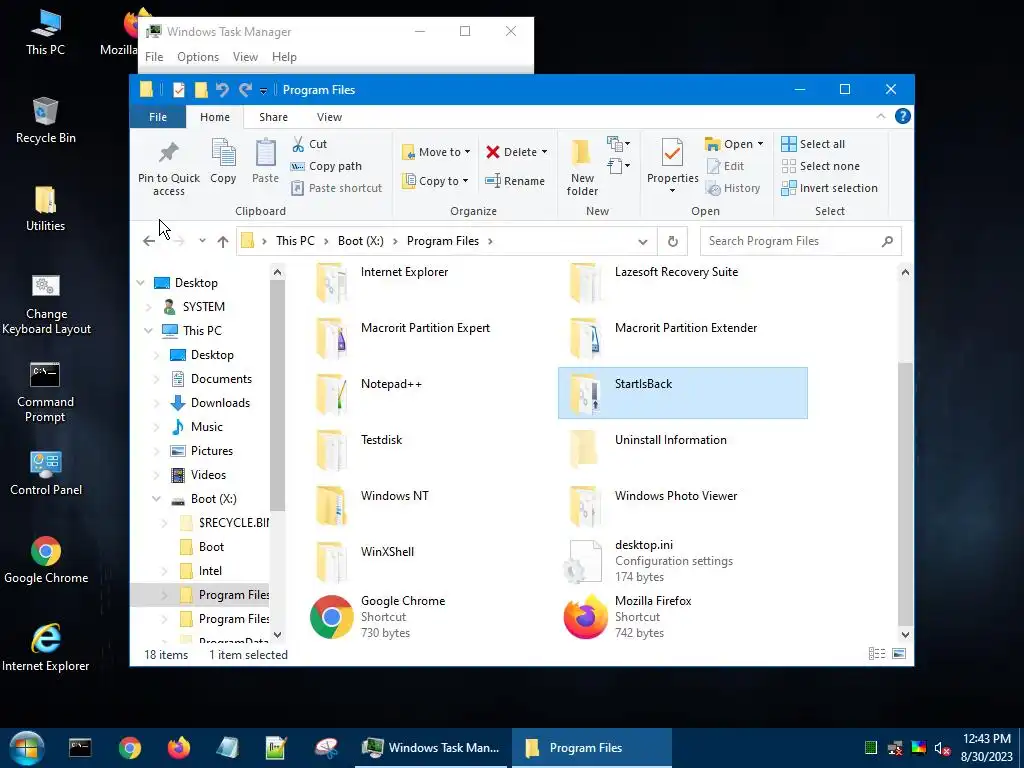Click the Search Program Files box

point(800,241)
